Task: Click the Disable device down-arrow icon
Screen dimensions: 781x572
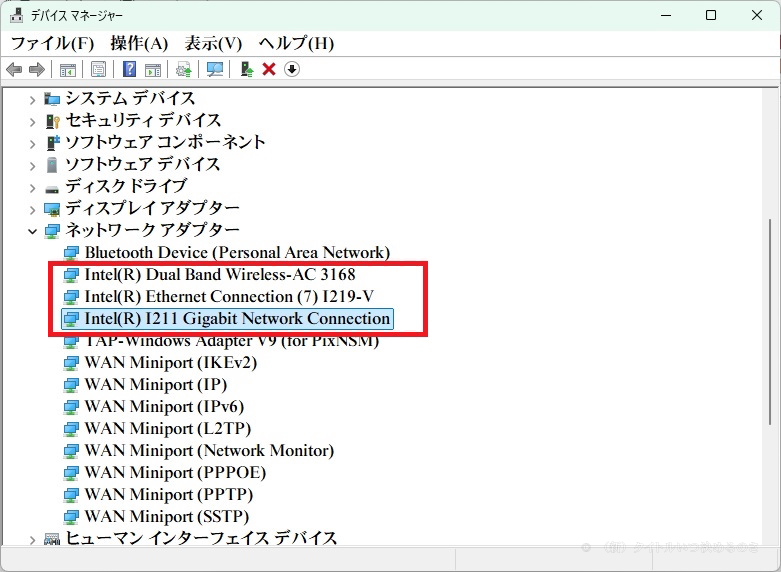Action: tap(292, 69)
